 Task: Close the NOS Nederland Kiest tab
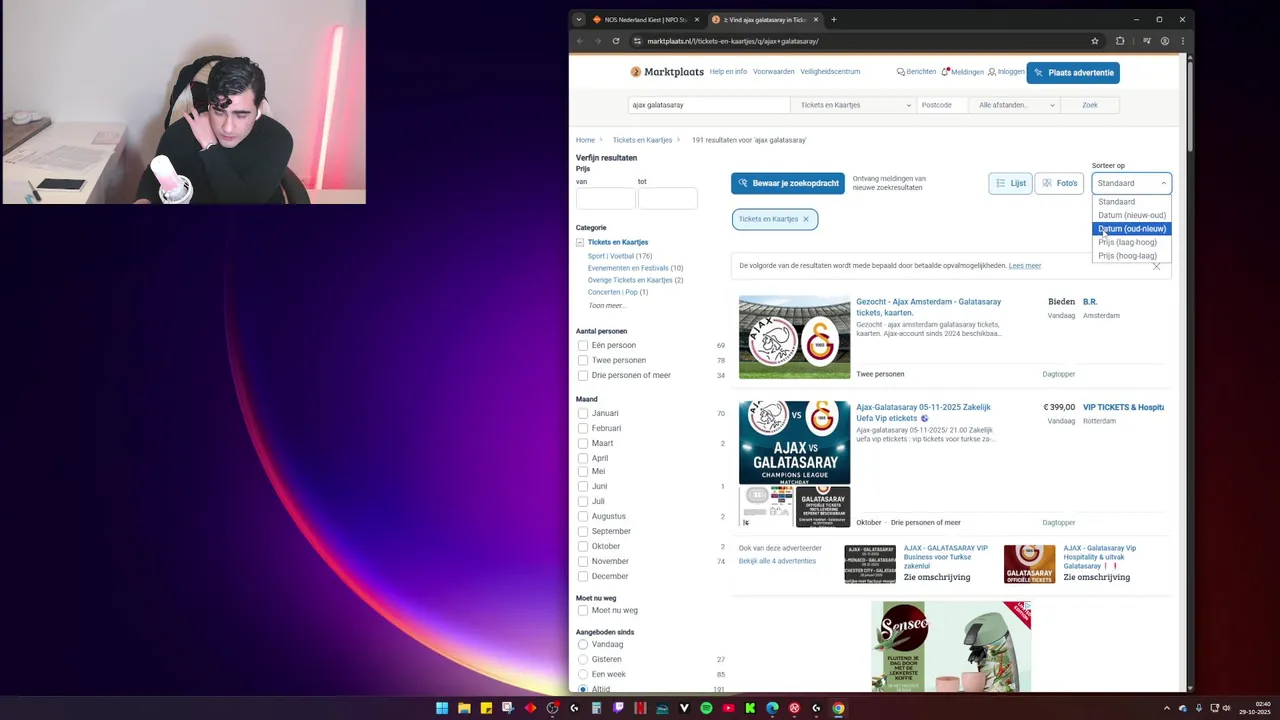click(697, 19)
